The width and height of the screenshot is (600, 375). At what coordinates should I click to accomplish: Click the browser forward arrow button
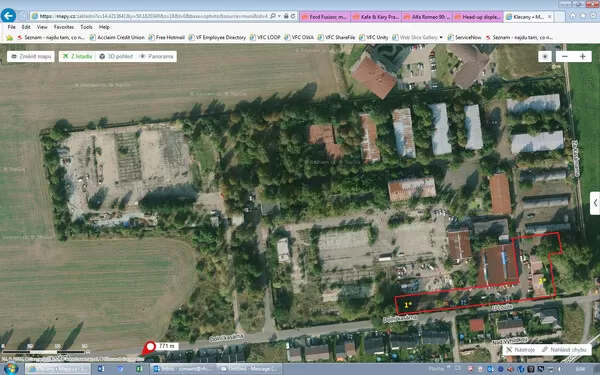(x=23, y=16)
